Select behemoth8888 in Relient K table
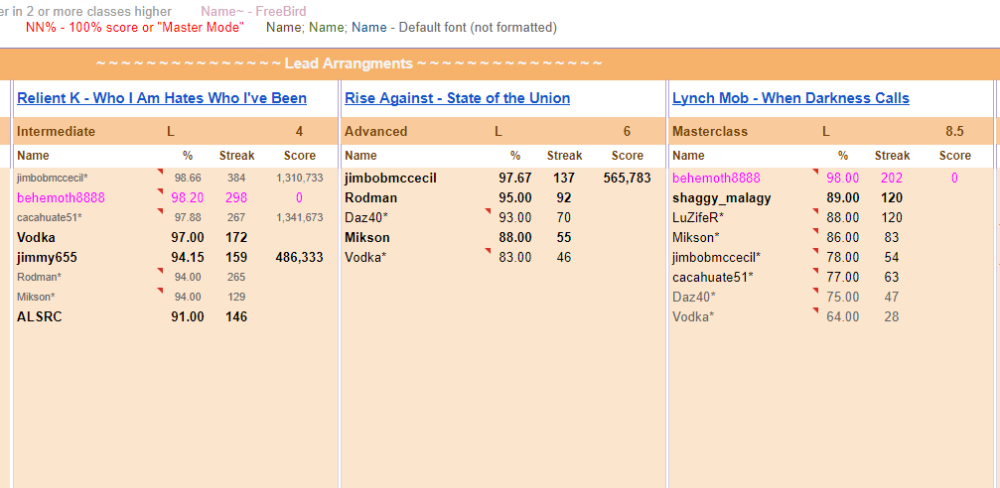This screenshot has width=1000, height=488. (x=61, y=198)
